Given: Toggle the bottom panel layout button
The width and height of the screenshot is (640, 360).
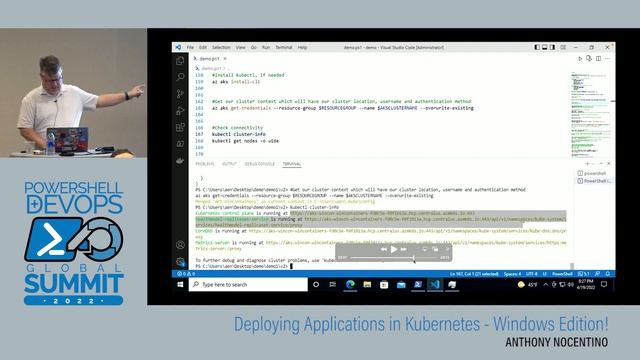Looking at the screenshot, I should click(544, 47).
